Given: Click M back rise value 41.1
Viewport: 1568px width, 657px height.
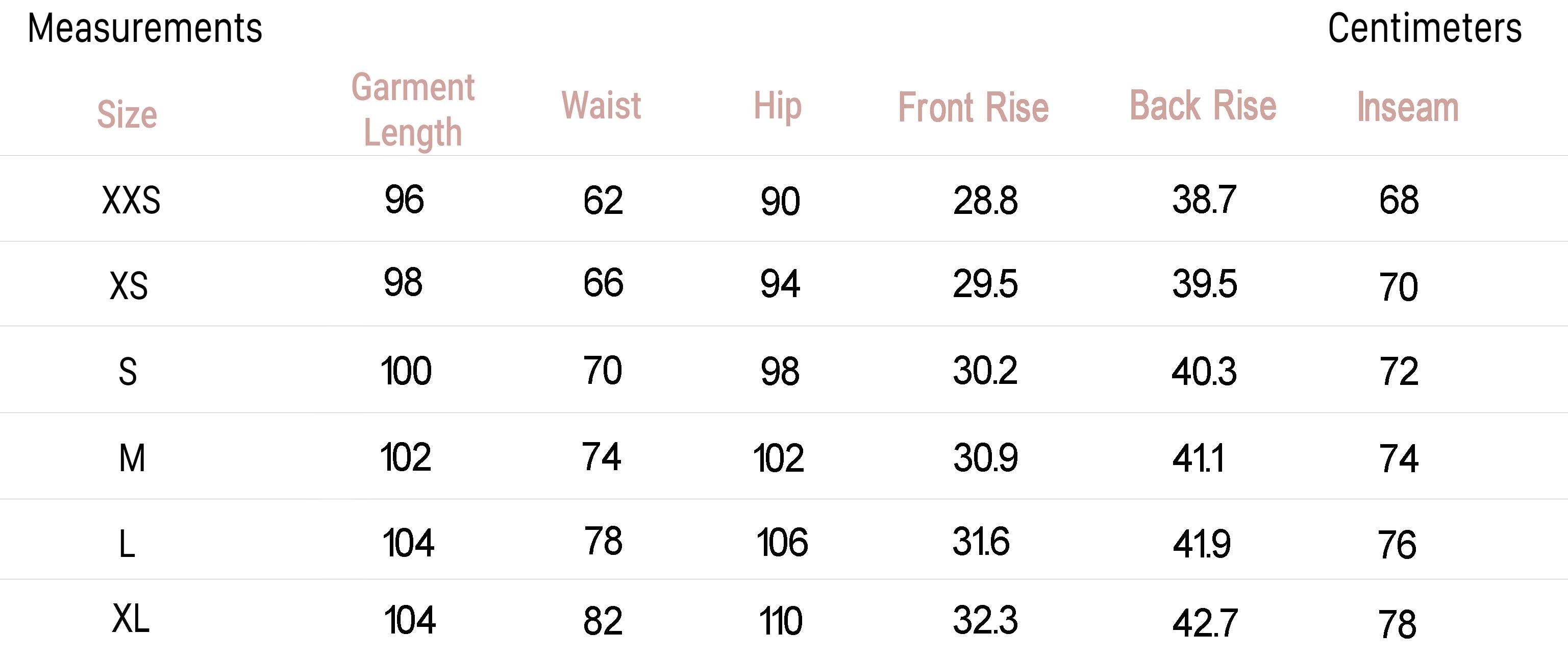Looking at the screenshot, I should pyautogui.click(x=1198, y=458).
